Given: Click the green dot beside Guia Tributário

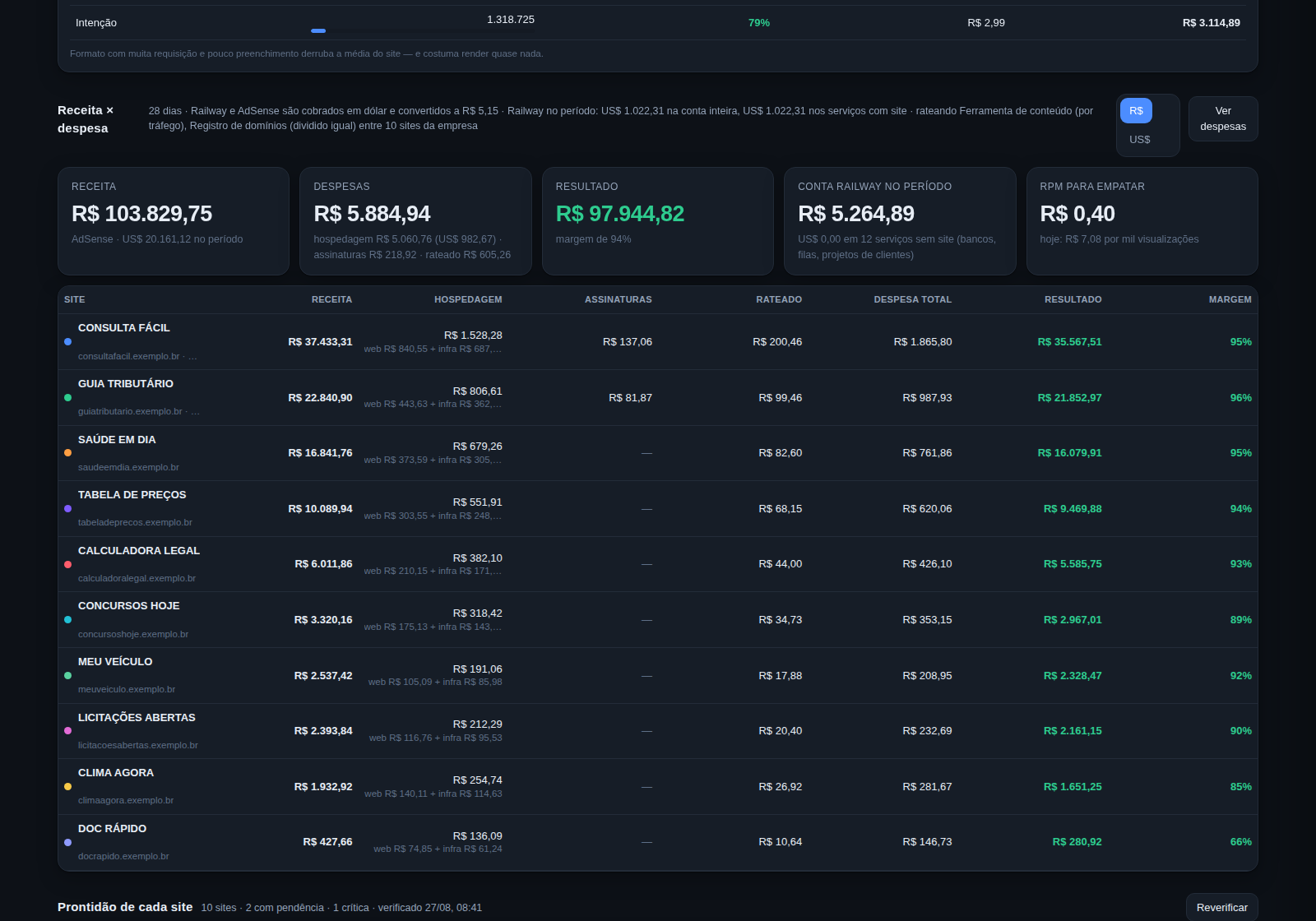Looking at the screenshot, I should coord(67,397).
